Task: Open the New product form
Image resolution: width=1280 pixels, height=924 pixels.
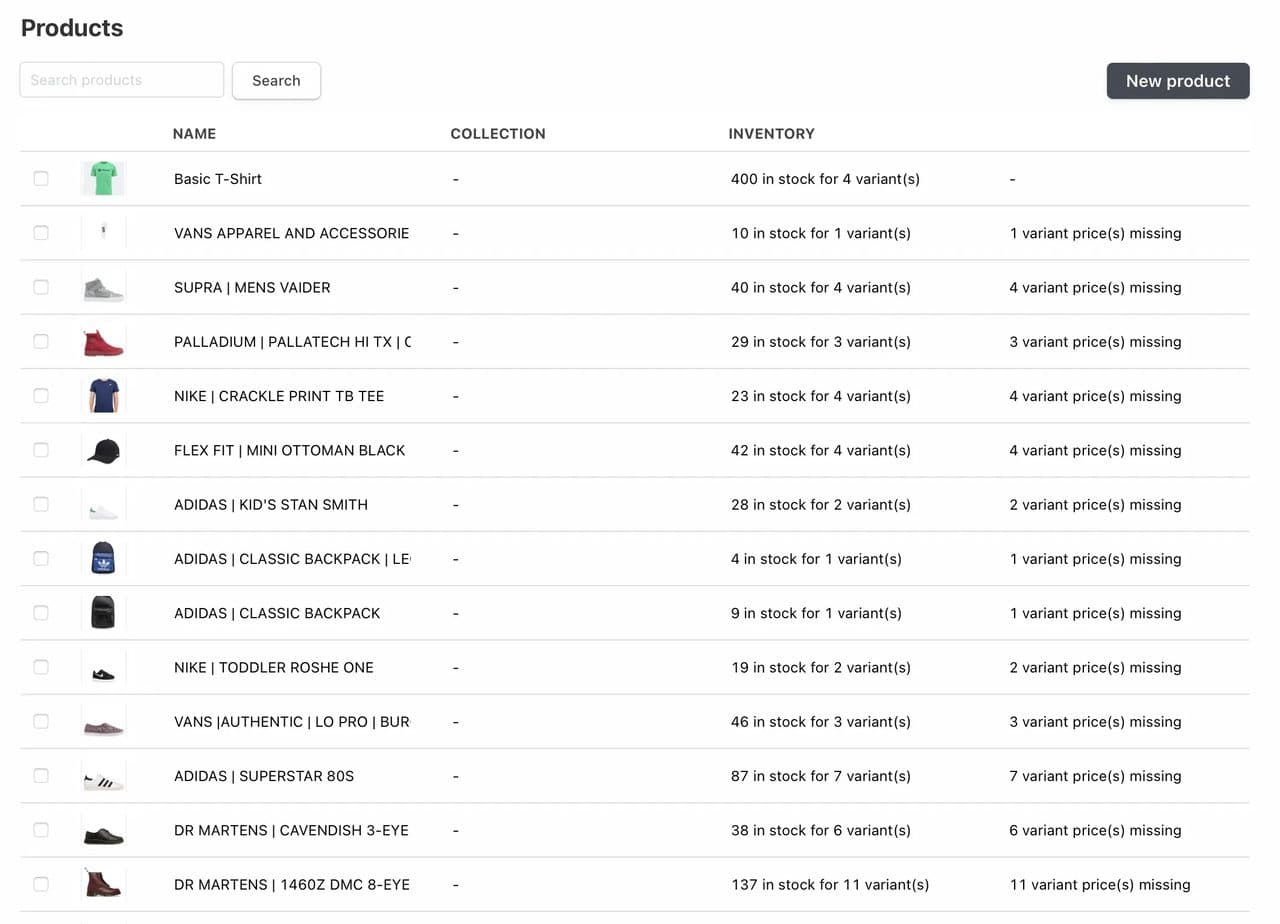Action: [1178, 81]
